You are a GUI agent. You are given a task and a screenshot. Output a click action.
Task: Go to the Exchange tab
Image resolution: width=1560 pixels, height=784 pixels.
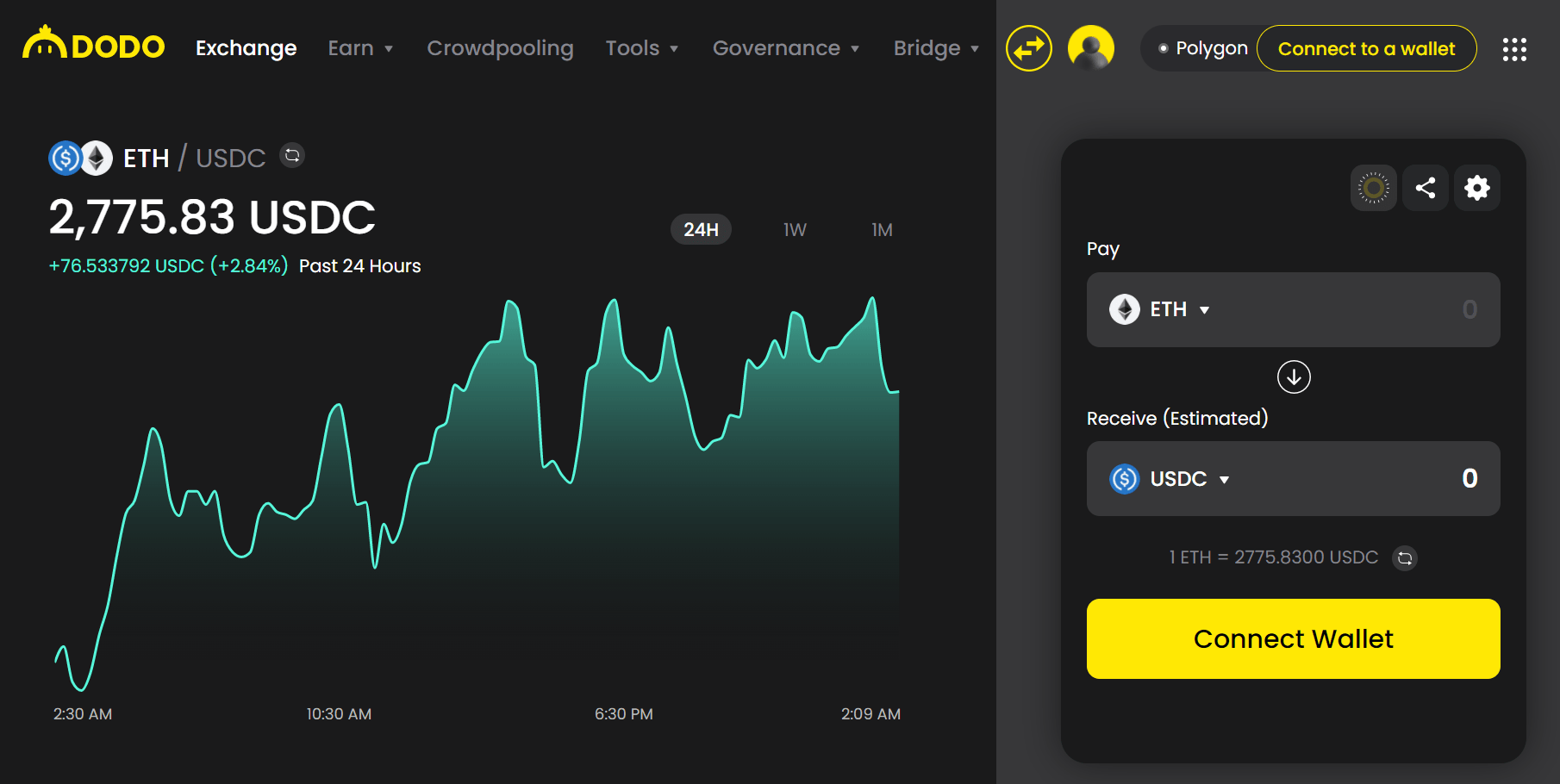point(246,48)
